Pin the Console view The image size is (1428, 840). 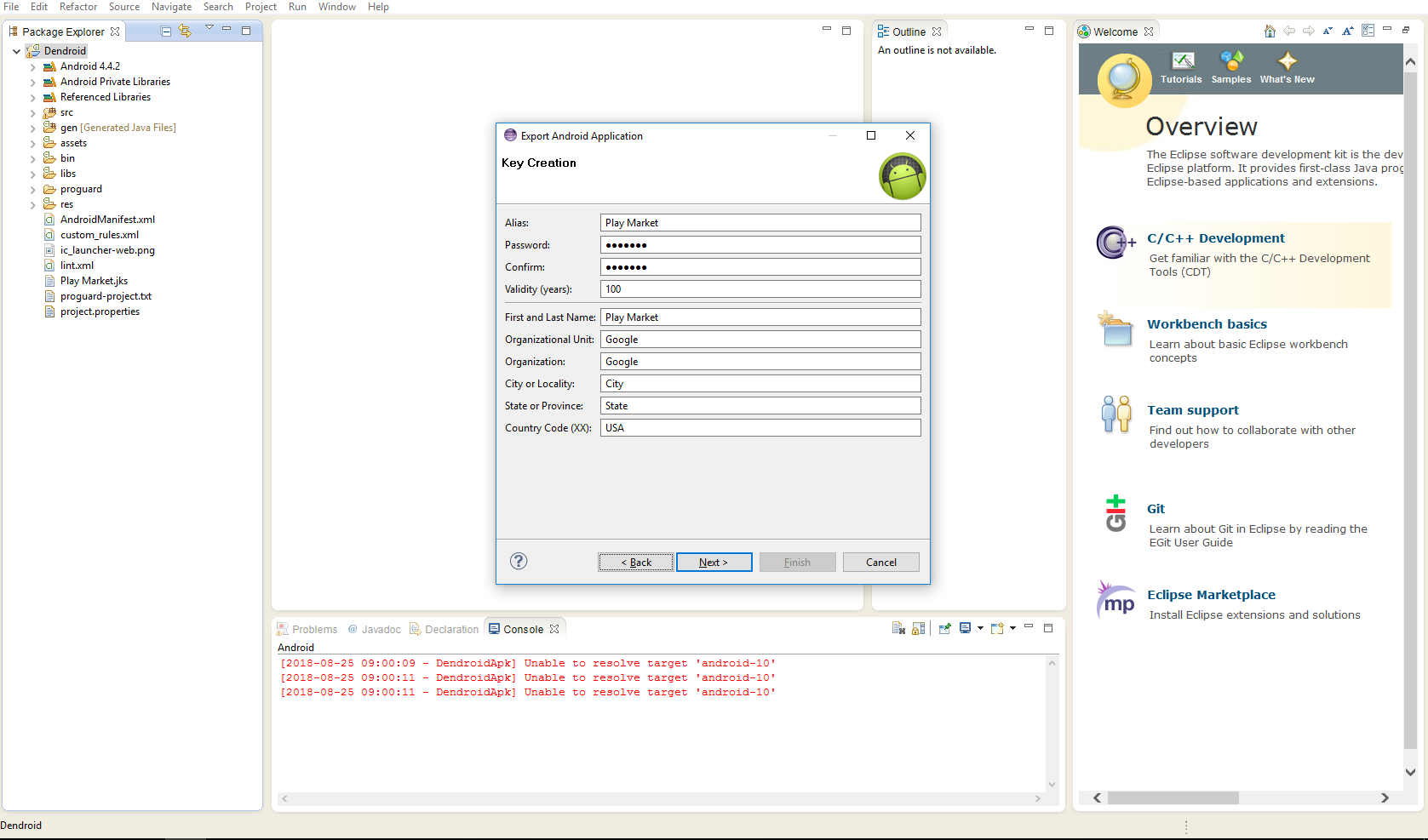pos(944,629)
